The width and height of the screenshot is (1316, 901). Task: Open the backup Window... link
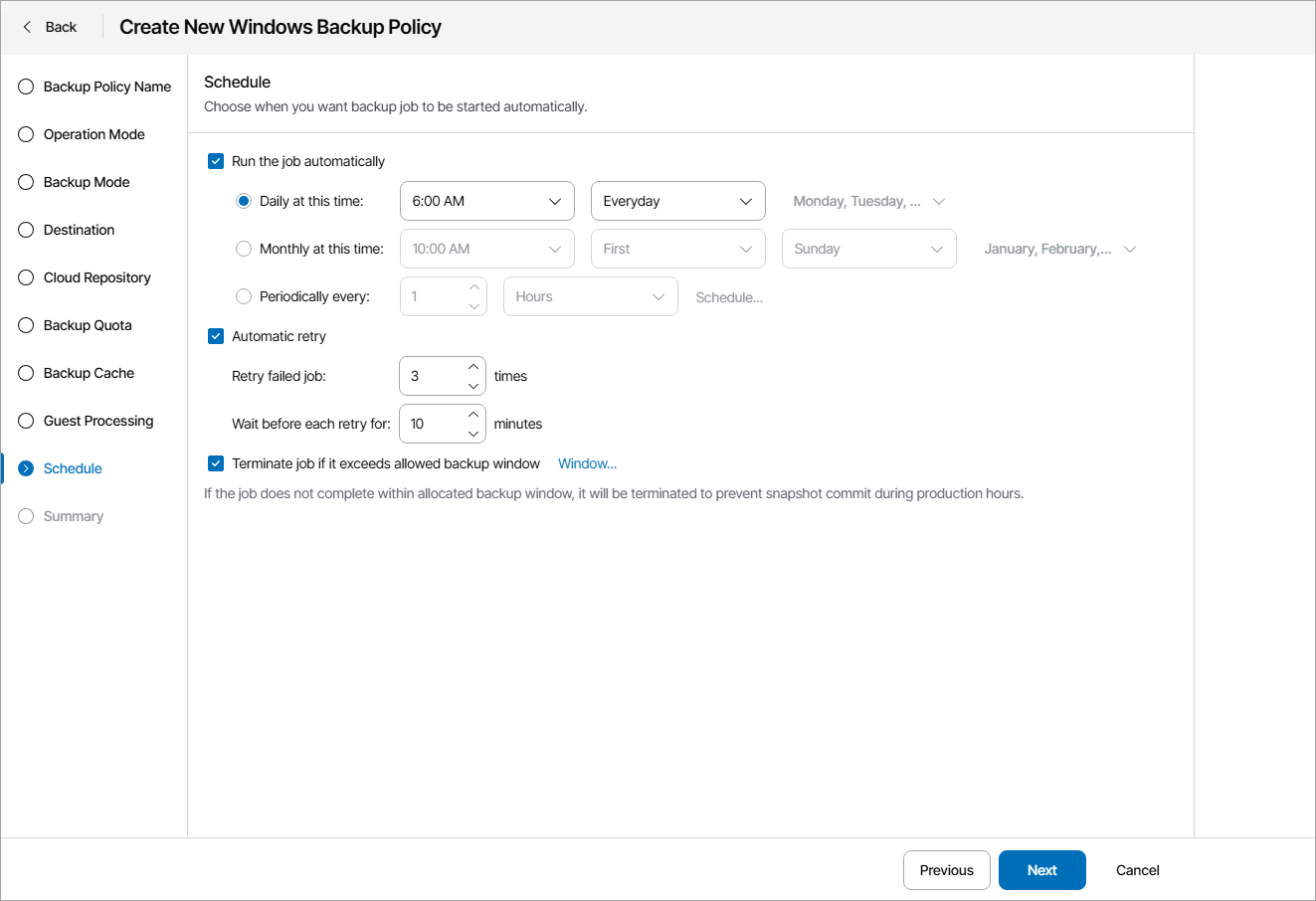tap(587, 463)
